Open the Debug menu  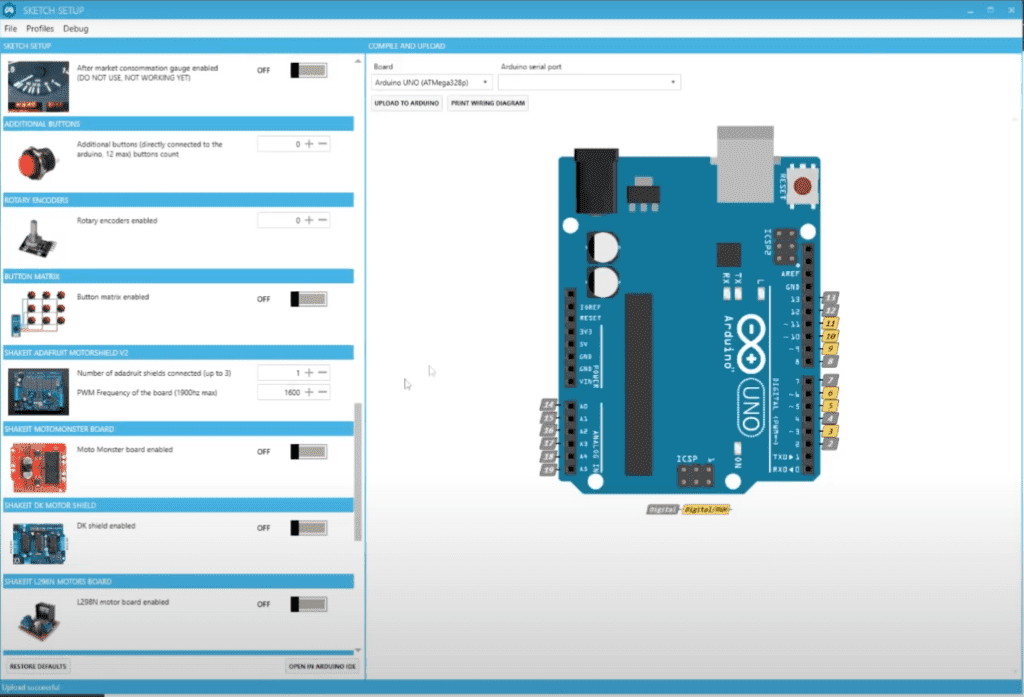(x=76, y=29)
